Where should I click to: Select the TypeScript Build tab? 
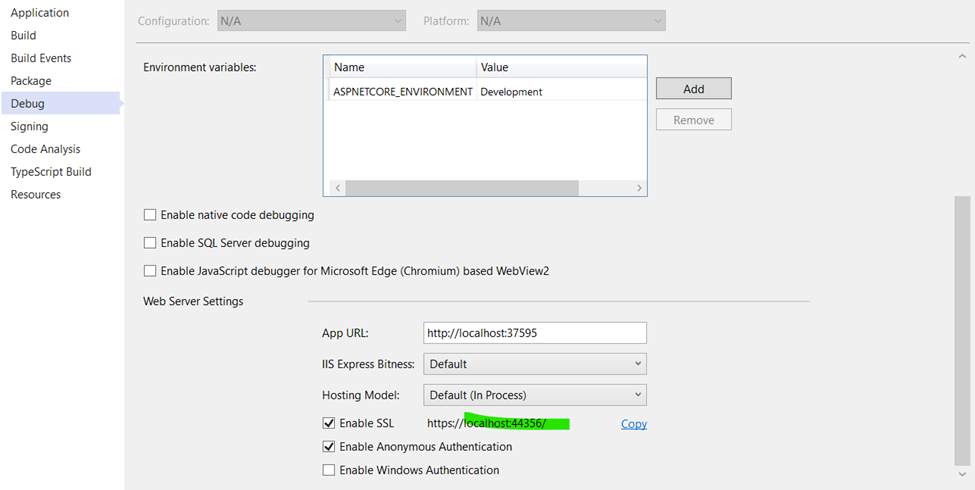point(51,172)
